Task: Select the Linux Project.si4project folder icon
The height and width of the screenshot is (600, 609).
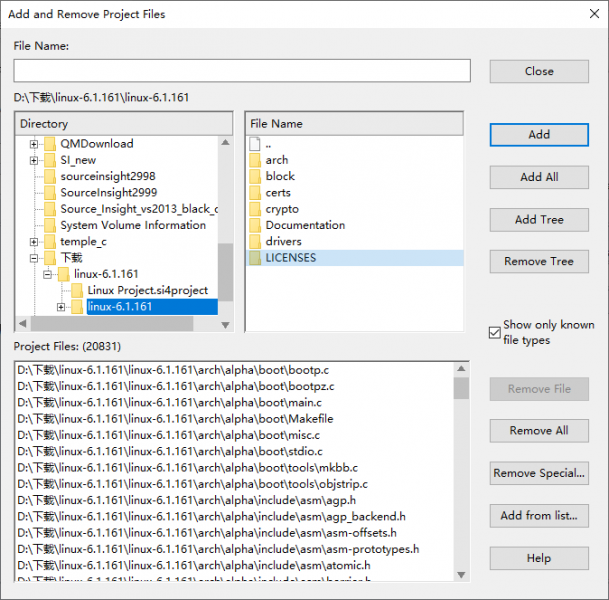Action: (76, 290)
